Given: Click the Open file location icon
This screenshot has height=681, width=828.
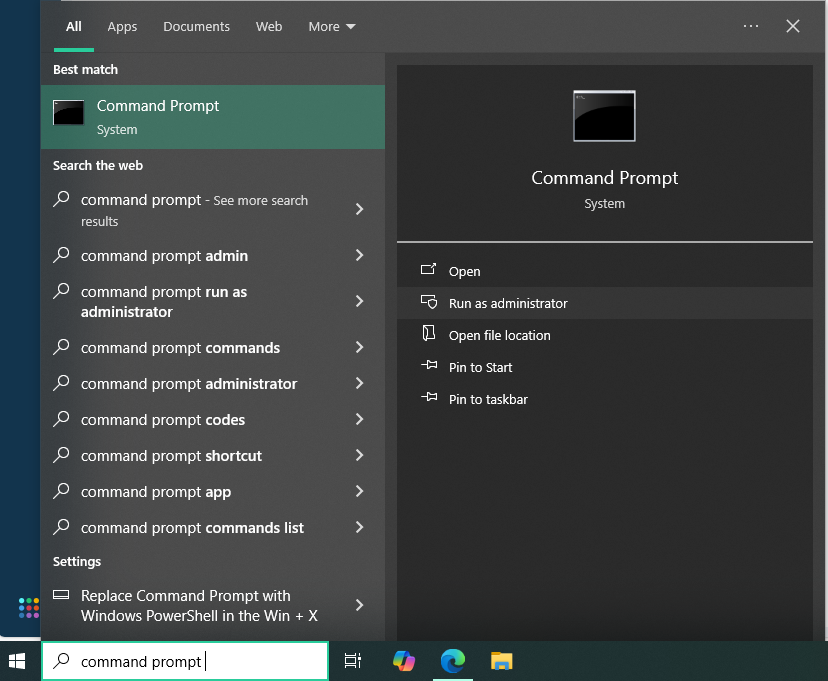Looking at the screenshot, I should [x=428, y=334].
